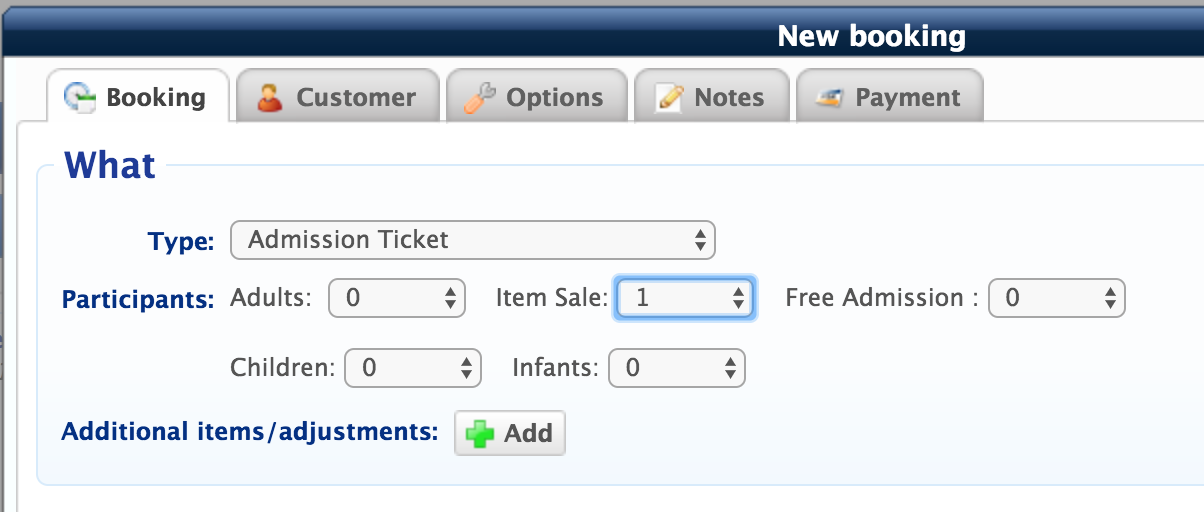This screenshot has height=512, width=1204.
Task: Click the Booking tab calendar icon
Action: (79, 97)
